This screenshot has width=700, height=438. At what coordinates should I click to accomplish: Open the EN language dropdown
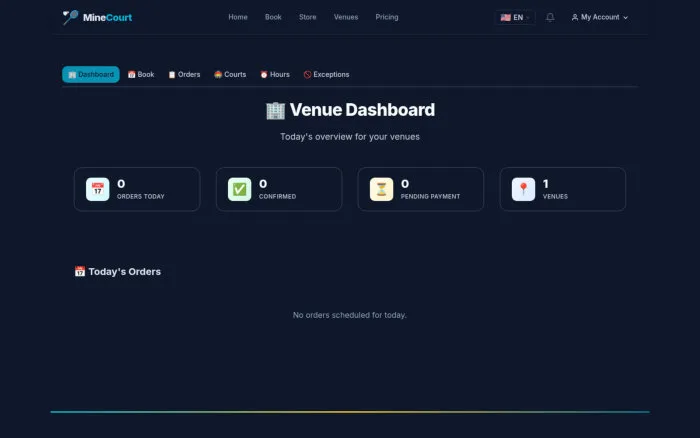pyautogui.click(x=515, y=17)
